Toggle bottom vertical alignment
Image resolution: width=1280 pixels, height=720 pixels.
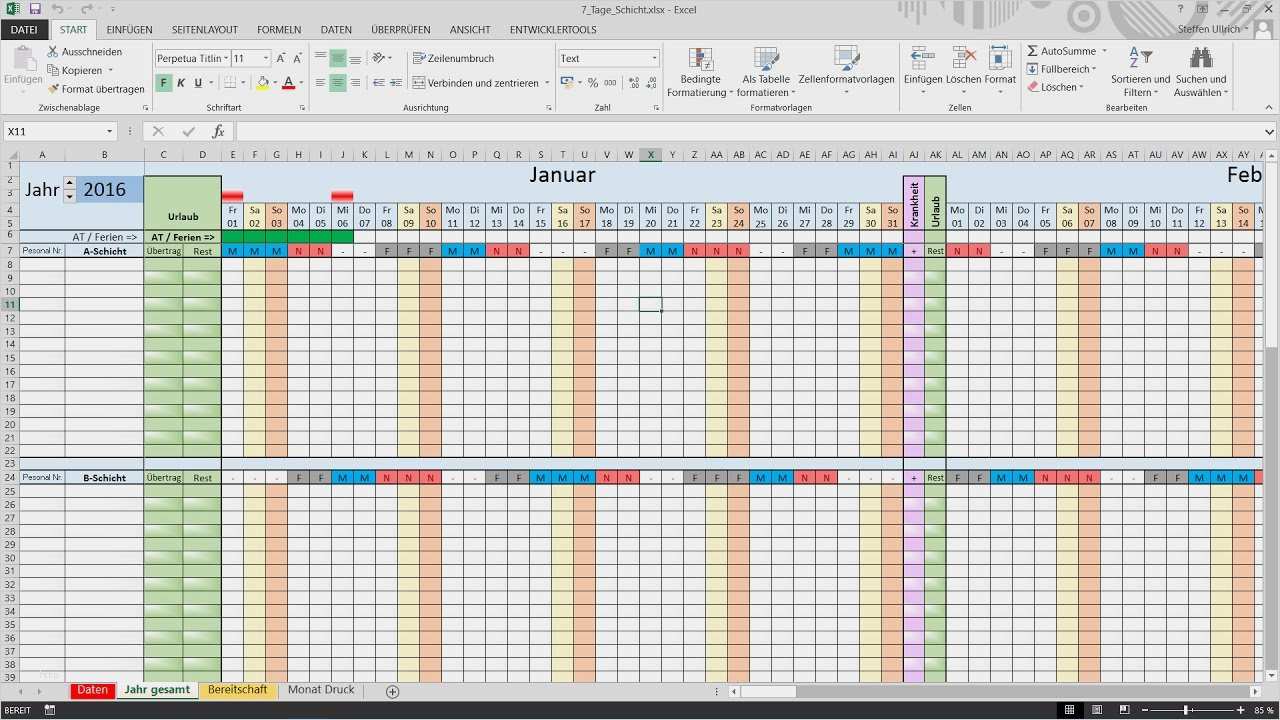[355, 58]
